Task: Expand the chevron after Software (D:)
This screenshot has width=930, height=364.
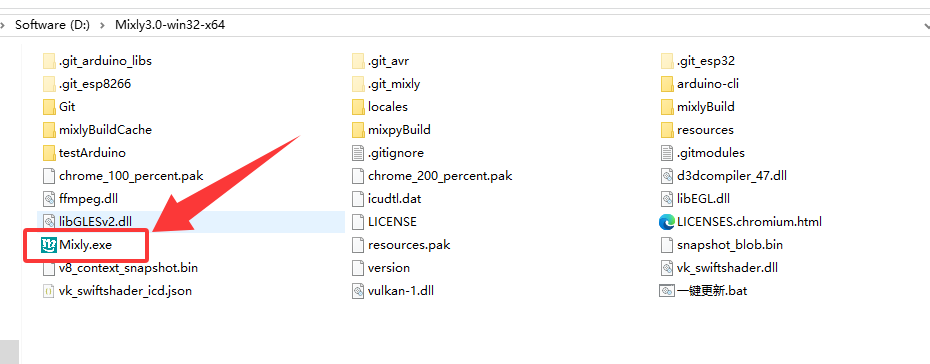Action: (x=102, y=25)
